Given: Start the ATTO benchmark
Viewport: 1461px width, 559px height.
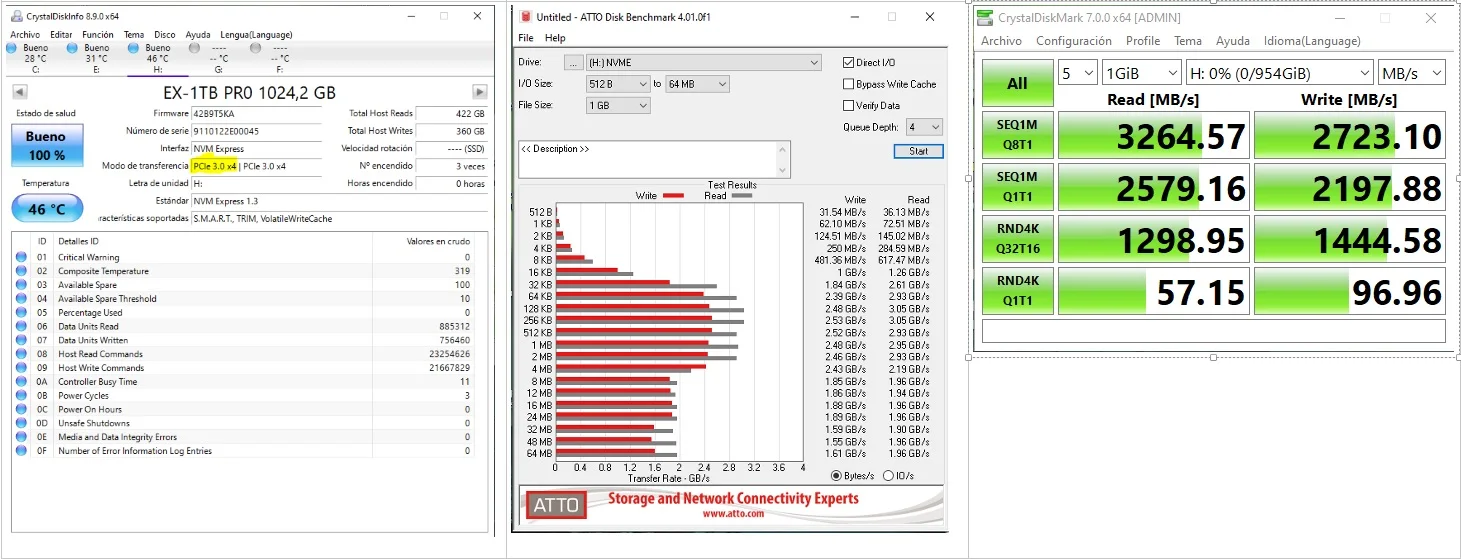Looking at the screenshot, I should [x=918, y=151].
